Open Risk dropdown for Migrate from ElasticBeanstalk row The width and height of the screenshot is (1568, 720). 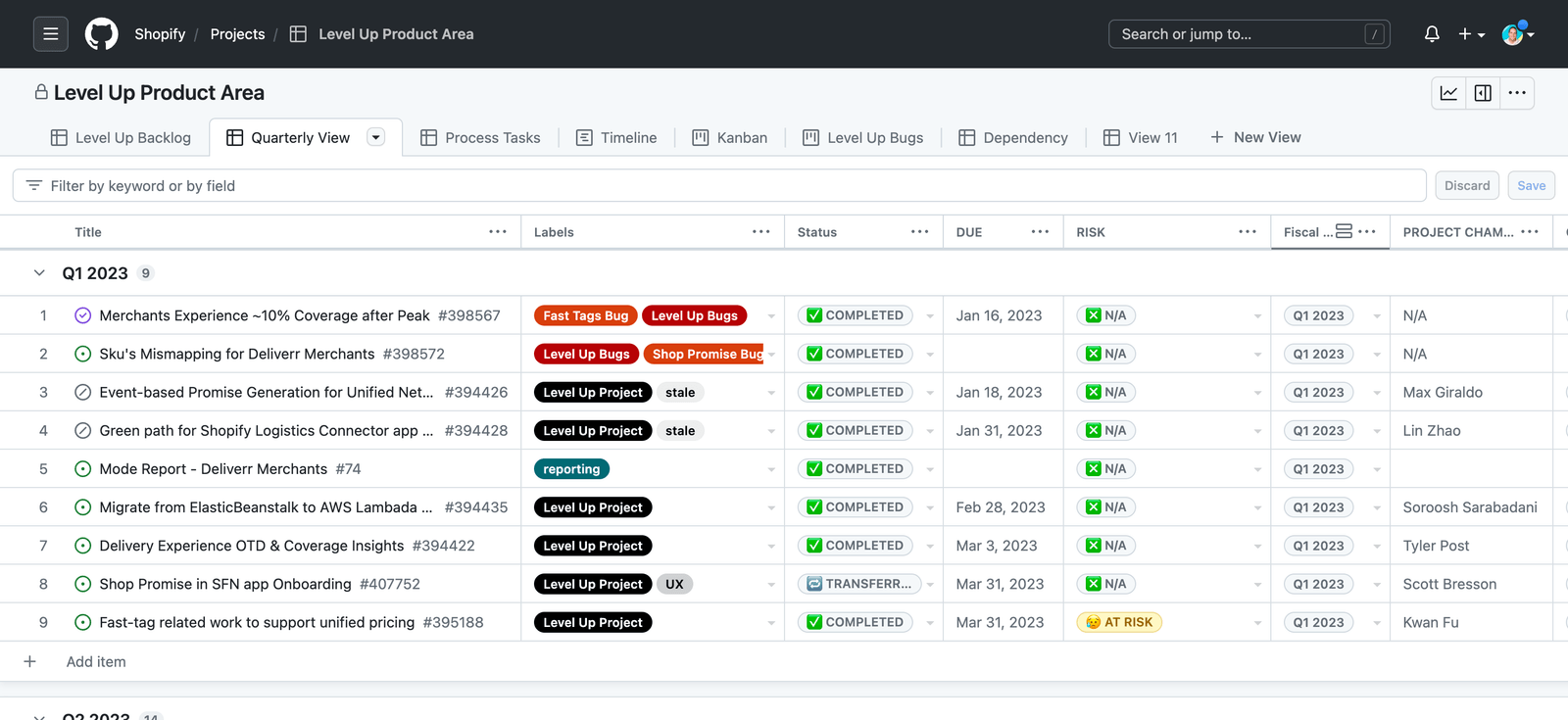(x=1257, y=507)
